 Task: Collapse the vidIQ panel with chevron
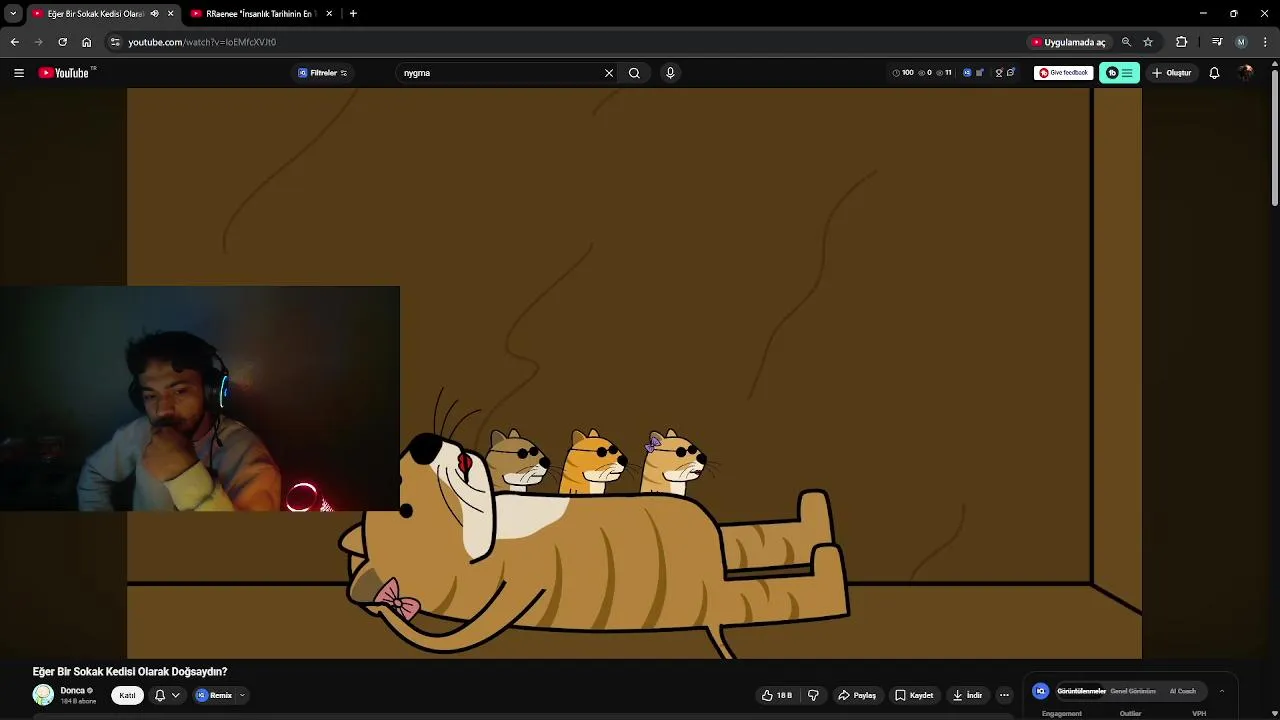1221,691
